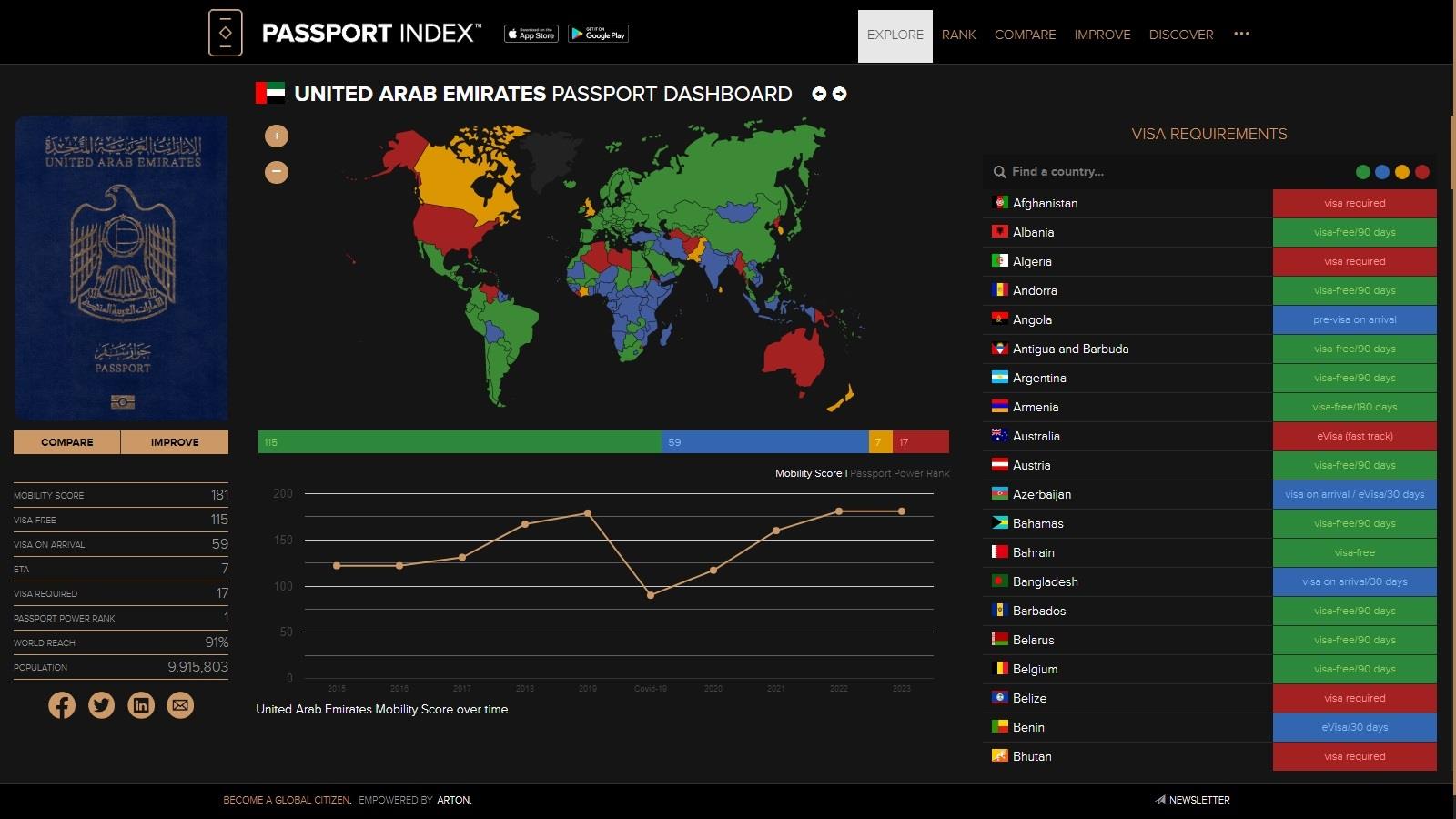The height and width of the screenshot is (819, 1456).
Task: Click the PASSPORT INDEX logo text
Action: [371, 34]
